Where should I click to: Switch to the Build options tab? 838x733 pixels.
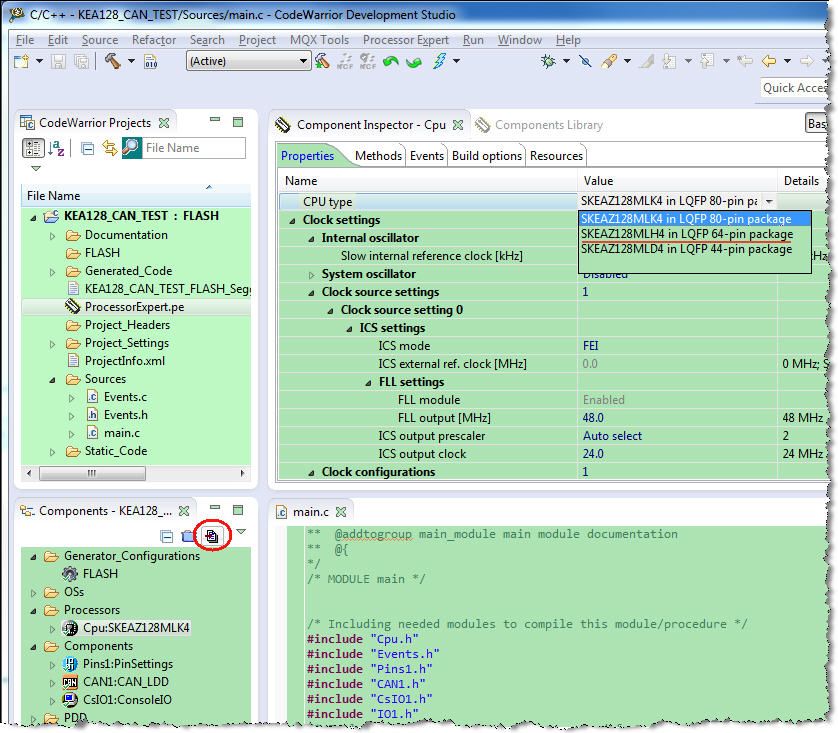(x=486, y=156)
